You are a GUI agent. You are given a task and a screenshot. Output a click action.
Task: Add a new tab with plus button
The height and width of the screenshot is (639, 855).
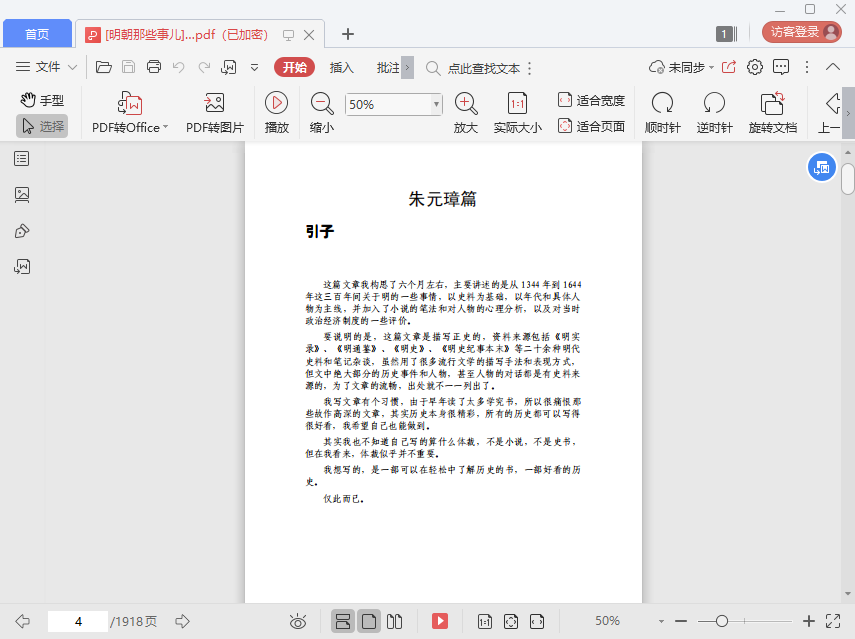pyautogui.click(x=347, y=34)
